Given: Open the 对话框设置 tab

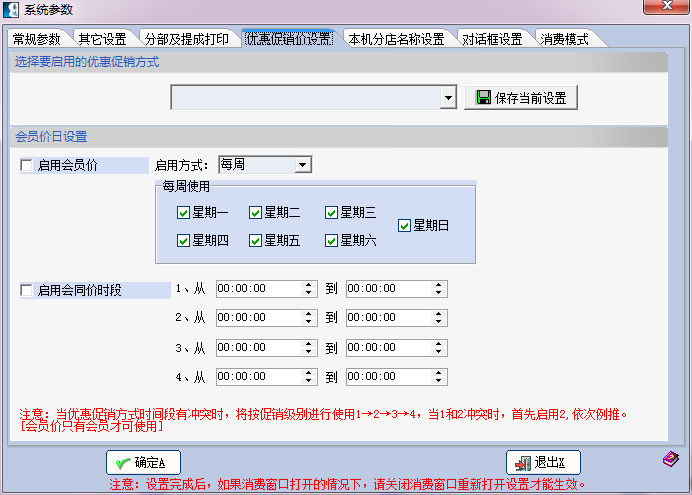Looking at the screenshot, I should pyautogui.click(x=492, y=40).
